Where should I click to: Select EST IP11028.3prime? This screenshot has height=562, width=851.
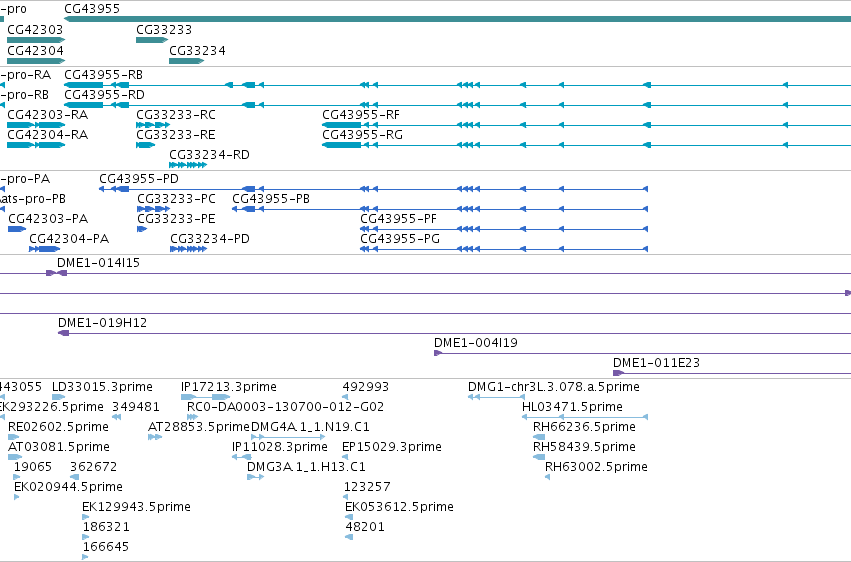point(242,458)
